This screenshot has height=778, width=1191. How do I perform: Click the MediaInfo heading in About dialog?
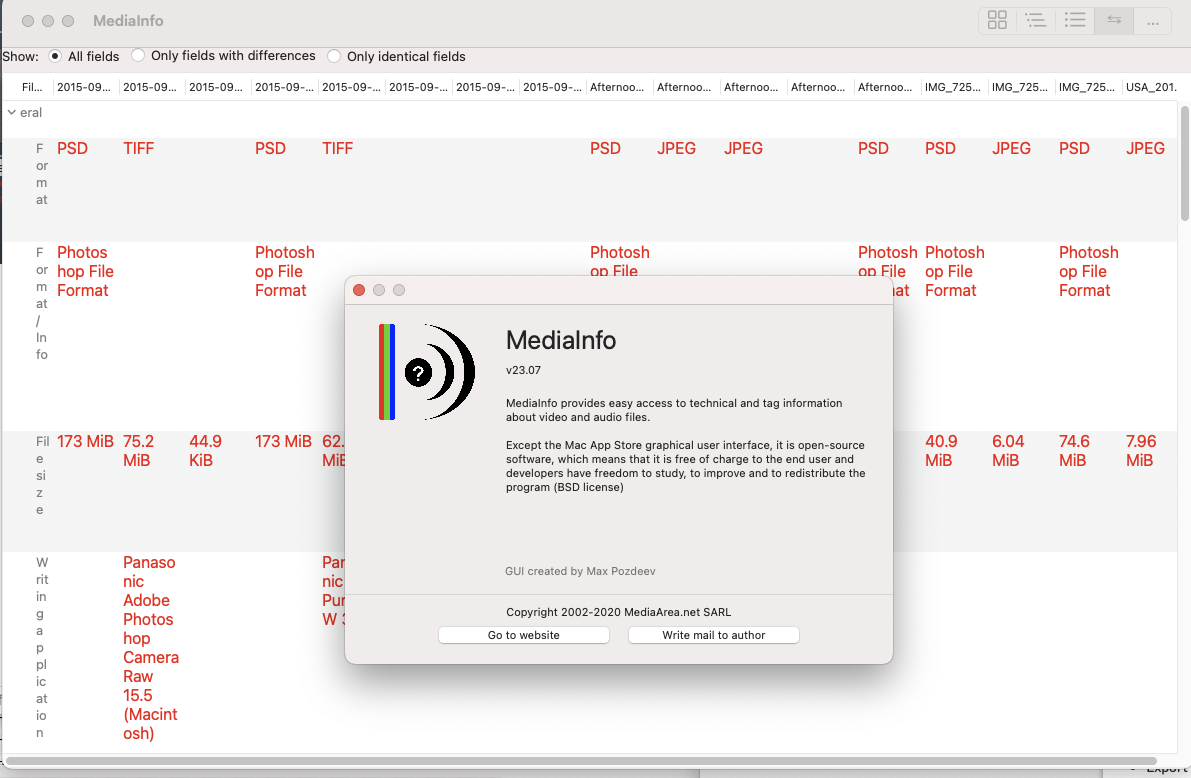coord(561,340)
